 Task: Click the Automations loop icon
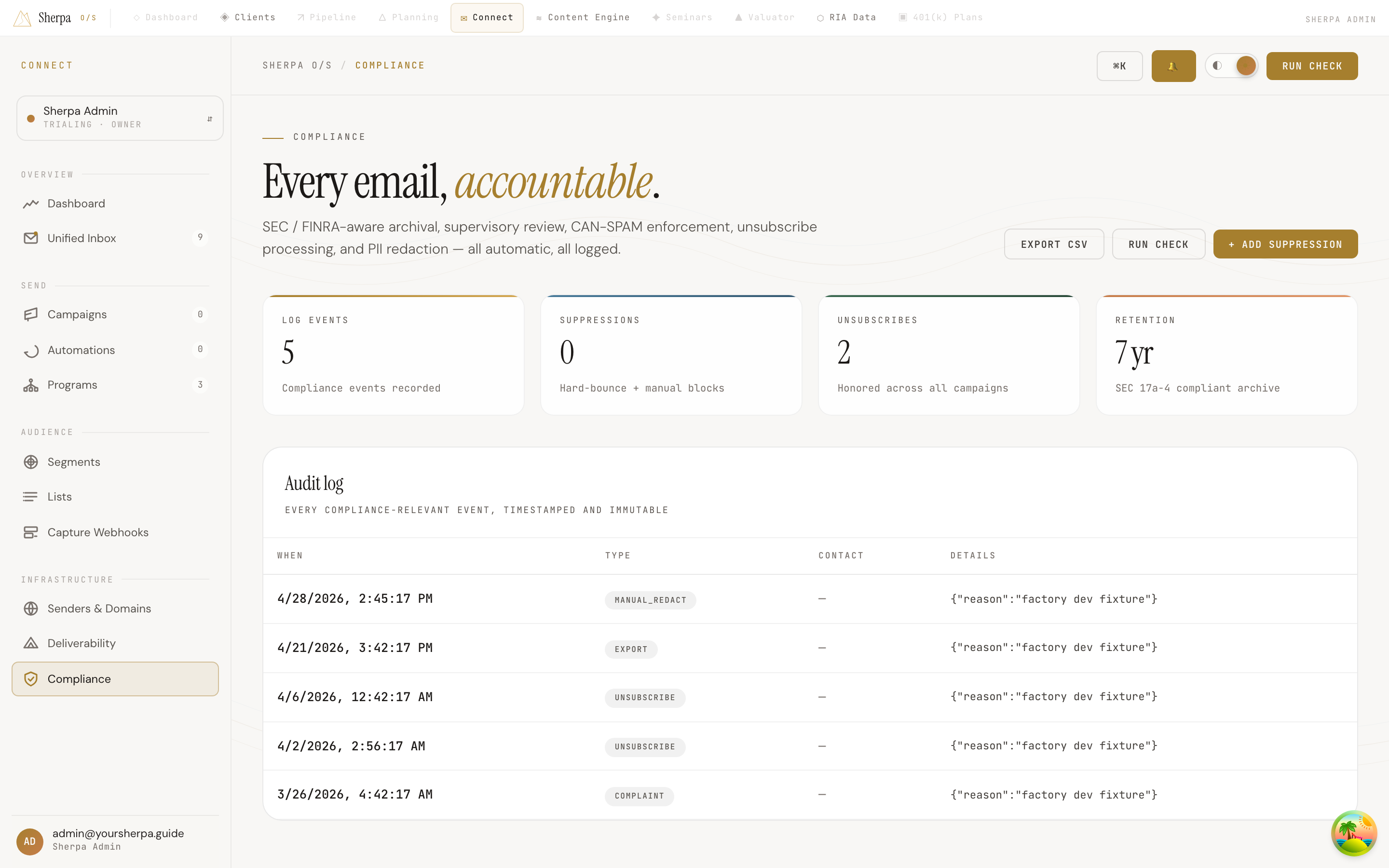pos(31,350)
